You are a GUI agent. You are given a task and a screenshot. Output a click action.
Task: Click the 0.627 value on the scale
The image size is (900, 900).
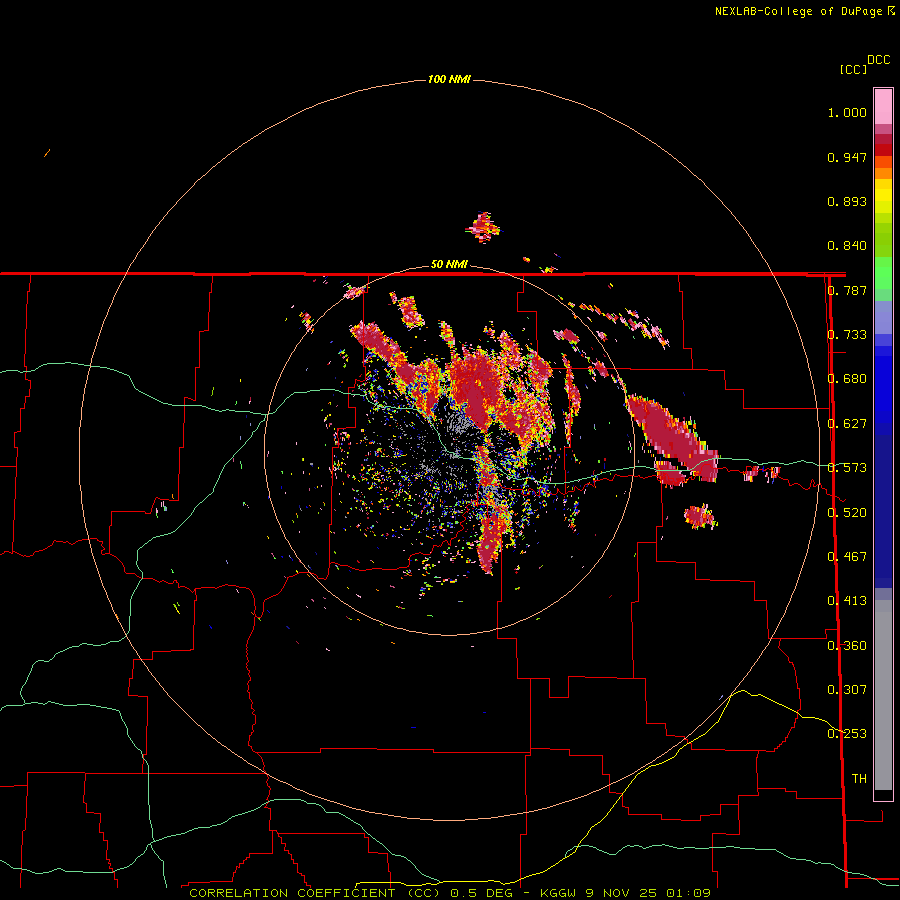coord(847,424)
